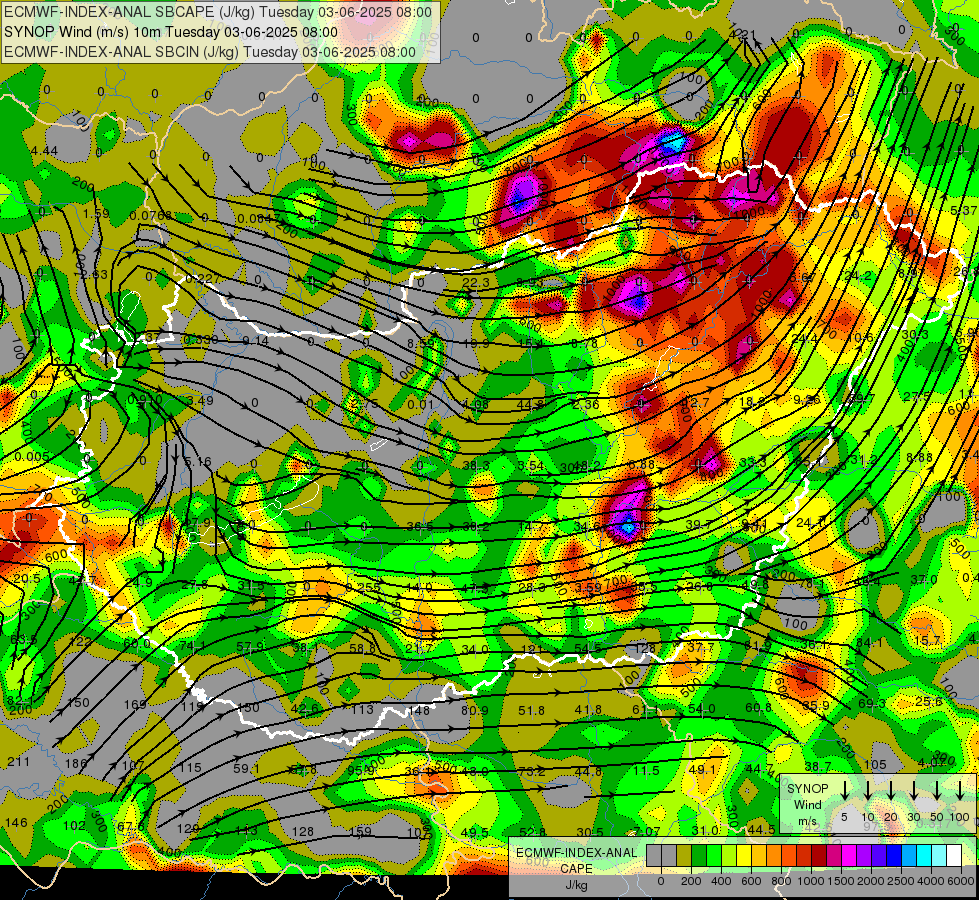Select the pure blue swatch in CAPE legend
Screen dimensions: 979x900
pyautogui.click(x=893, y=856)
